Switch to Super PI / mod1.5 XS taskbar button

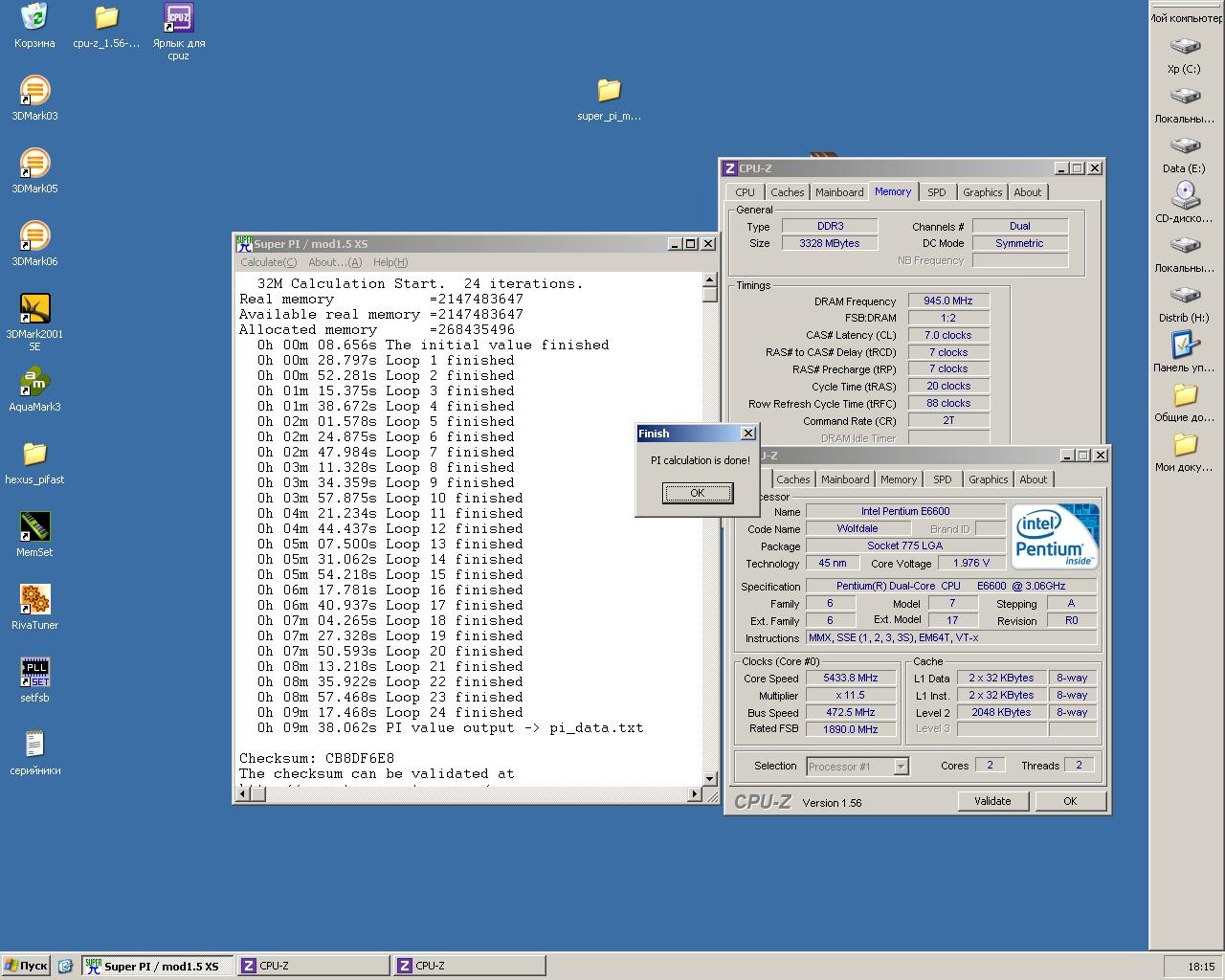[157, 966]
